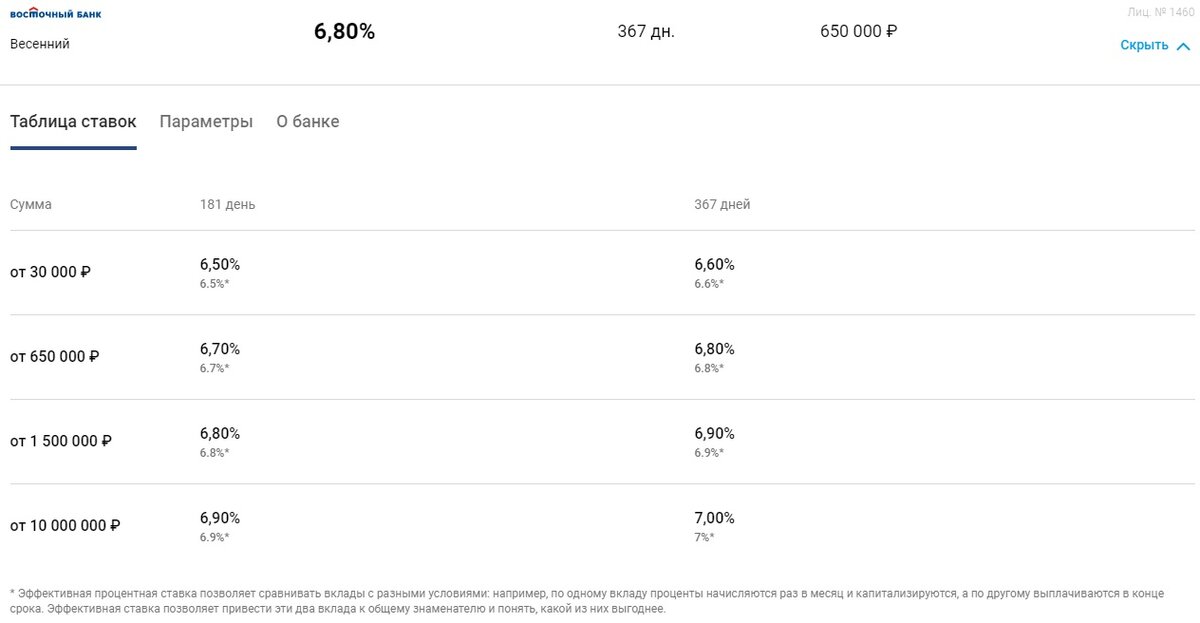Click the deposit name Весенний
This screenshot has width=1200, height=623.
pos(40,44)
